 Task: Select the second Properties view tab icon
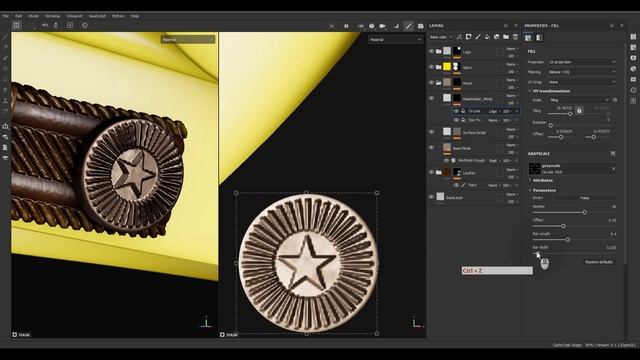pyautogui.click(x=539, y=38)
